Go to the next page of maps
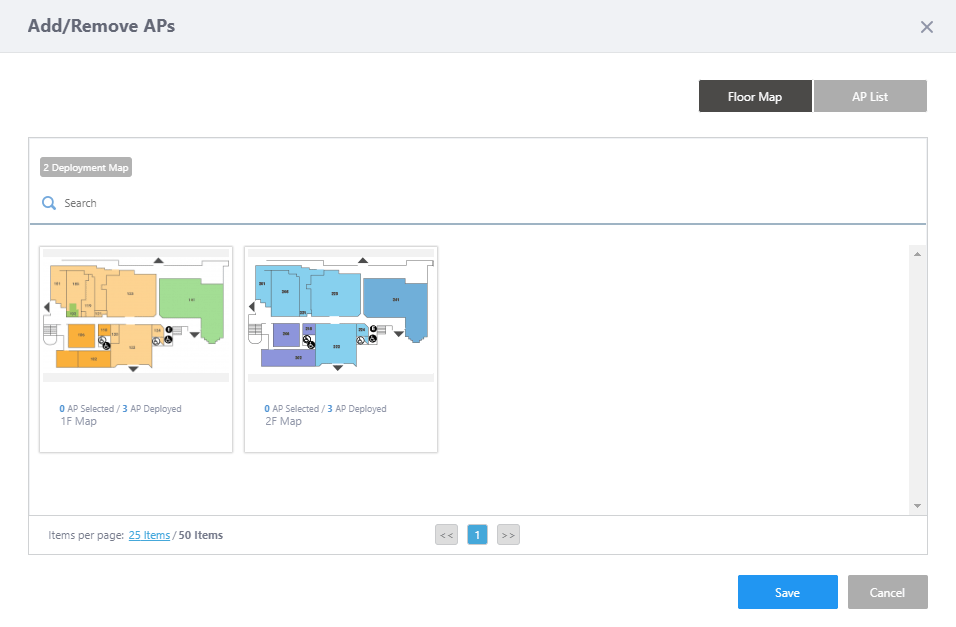The image size is (956, 627). 508,535
